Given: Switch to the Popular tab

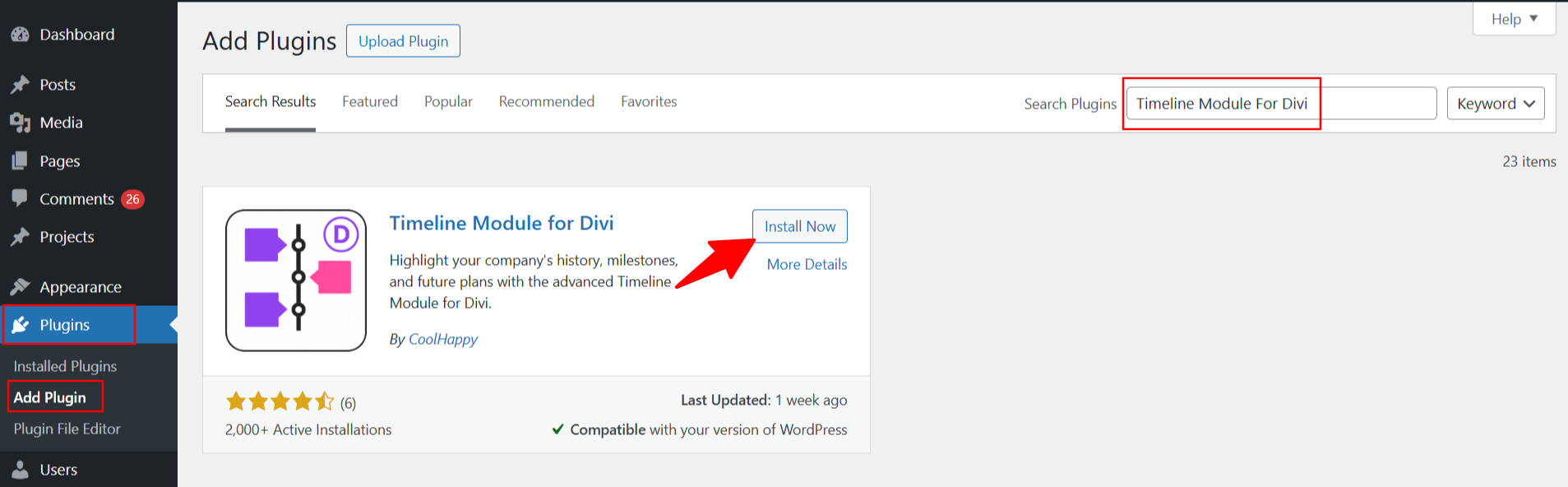Looking at the screenshot, I should [x=448, y=102].
